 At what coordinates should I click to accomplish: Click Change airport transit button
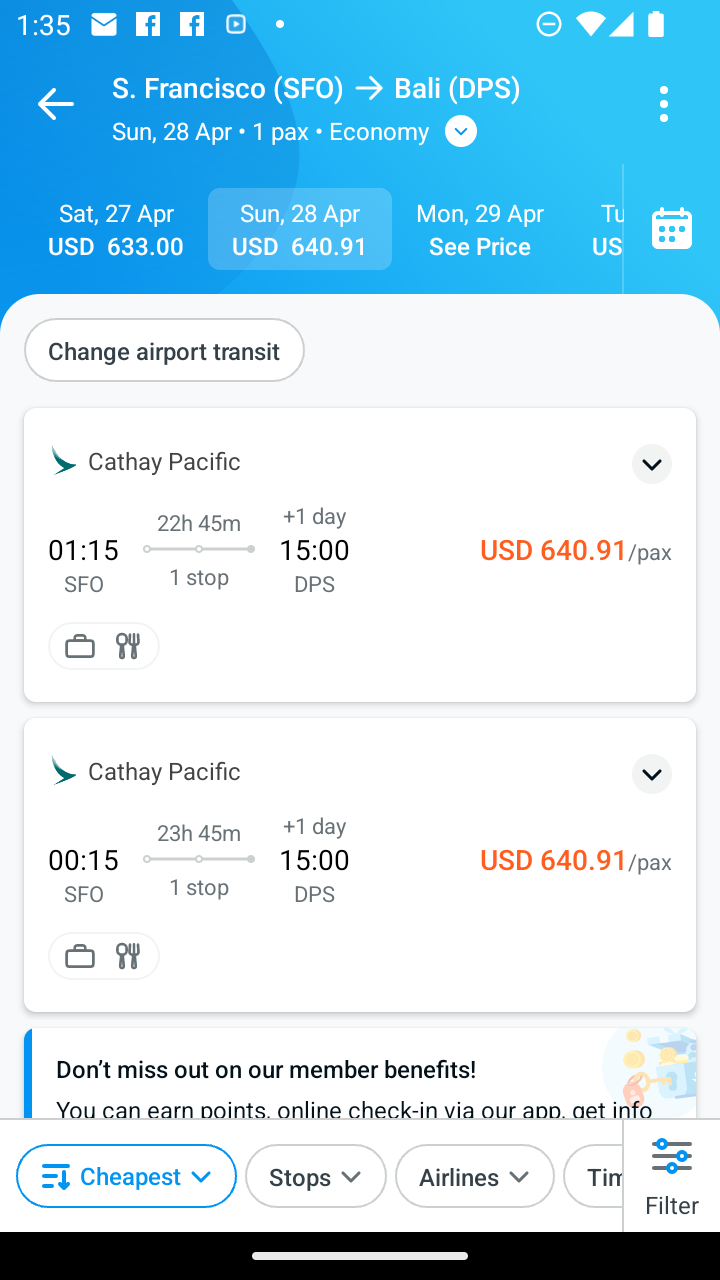[164, 350]
